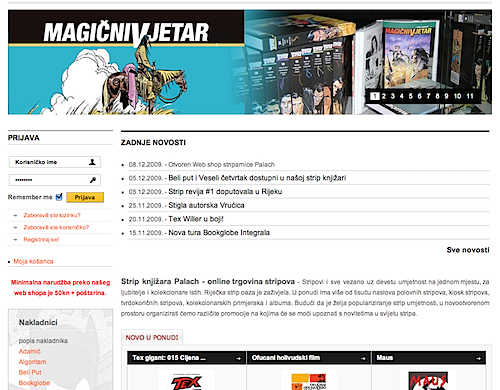This screenshot has height=390, width=500.
Task: Click arrow icon on Otucani holivudski film header
Action: 363,358
